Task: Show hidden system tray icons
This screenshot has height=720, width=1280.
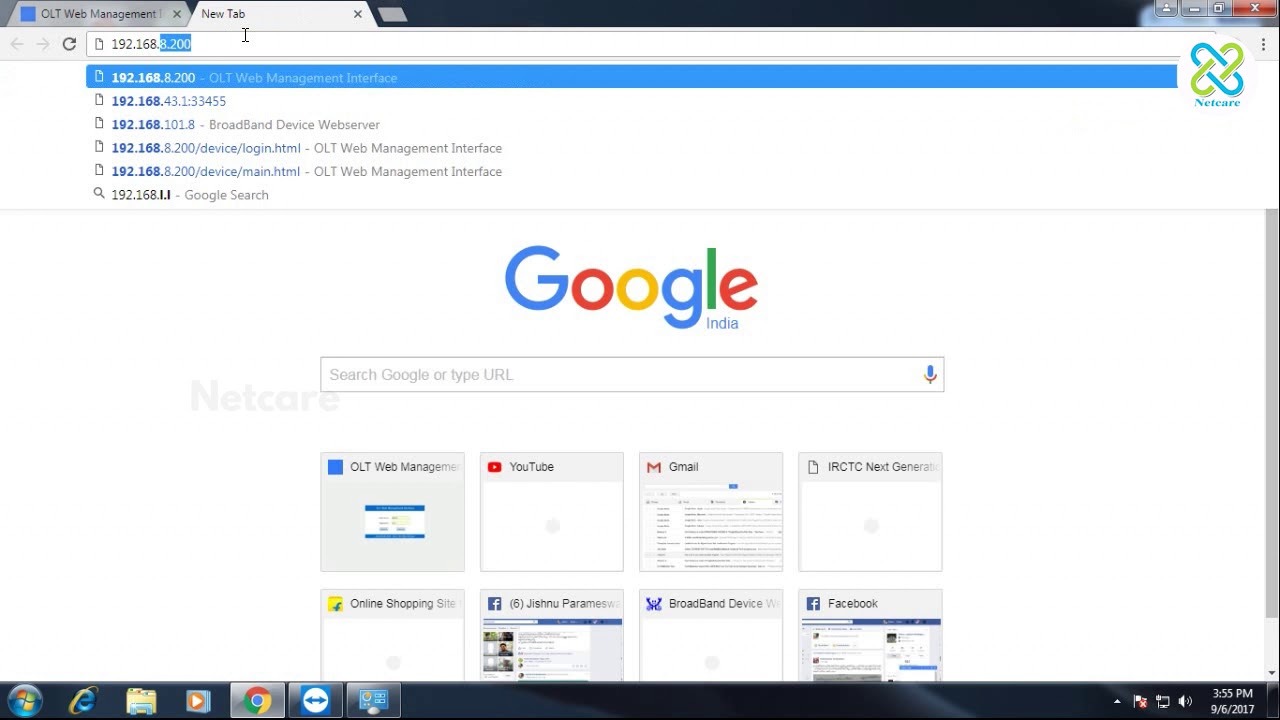Action: tap(1117, 701)
